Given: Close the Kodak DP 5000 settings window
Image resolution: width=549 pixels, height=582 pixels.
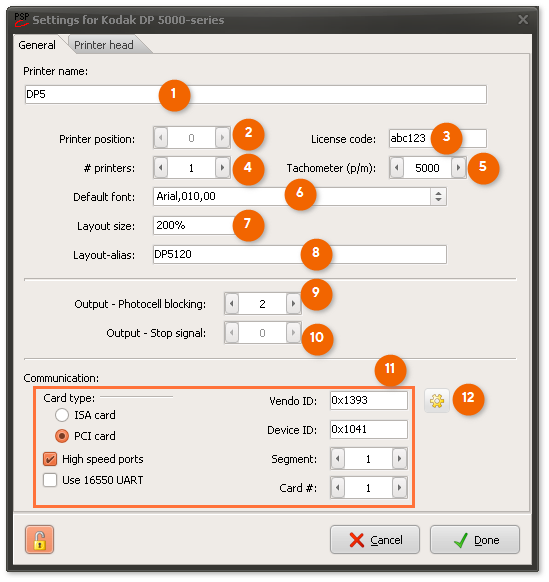Looking at the screenshot, I should click(523, 19).
